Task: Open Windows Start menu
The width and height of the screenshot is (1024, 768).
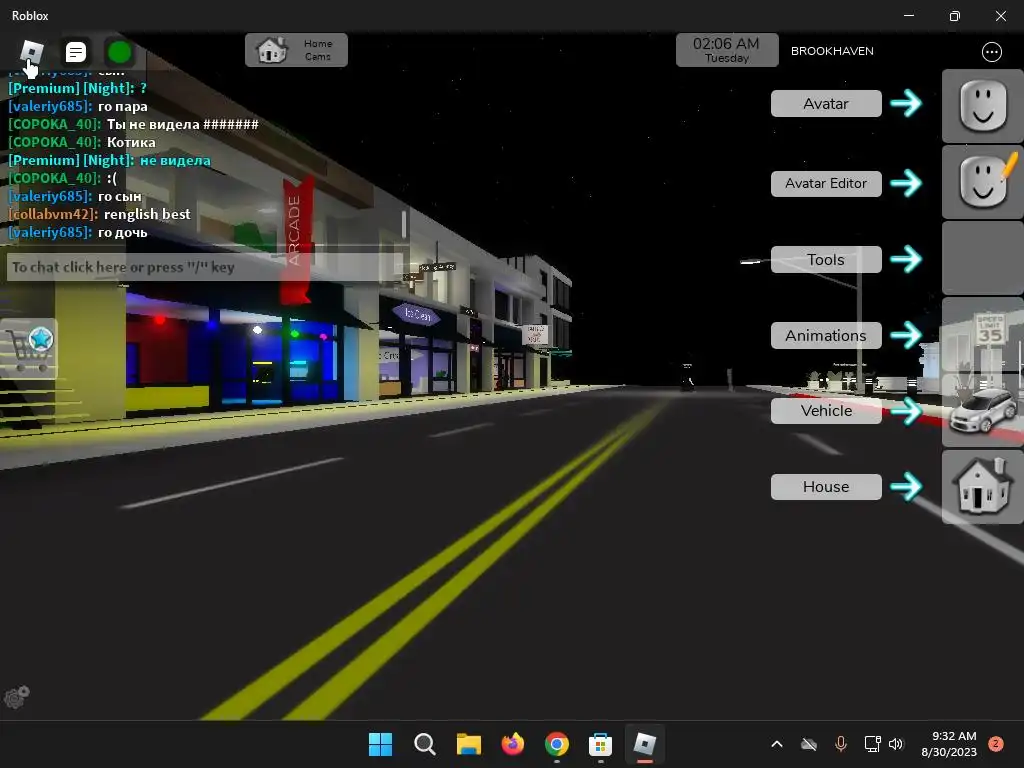Action: 380,744
